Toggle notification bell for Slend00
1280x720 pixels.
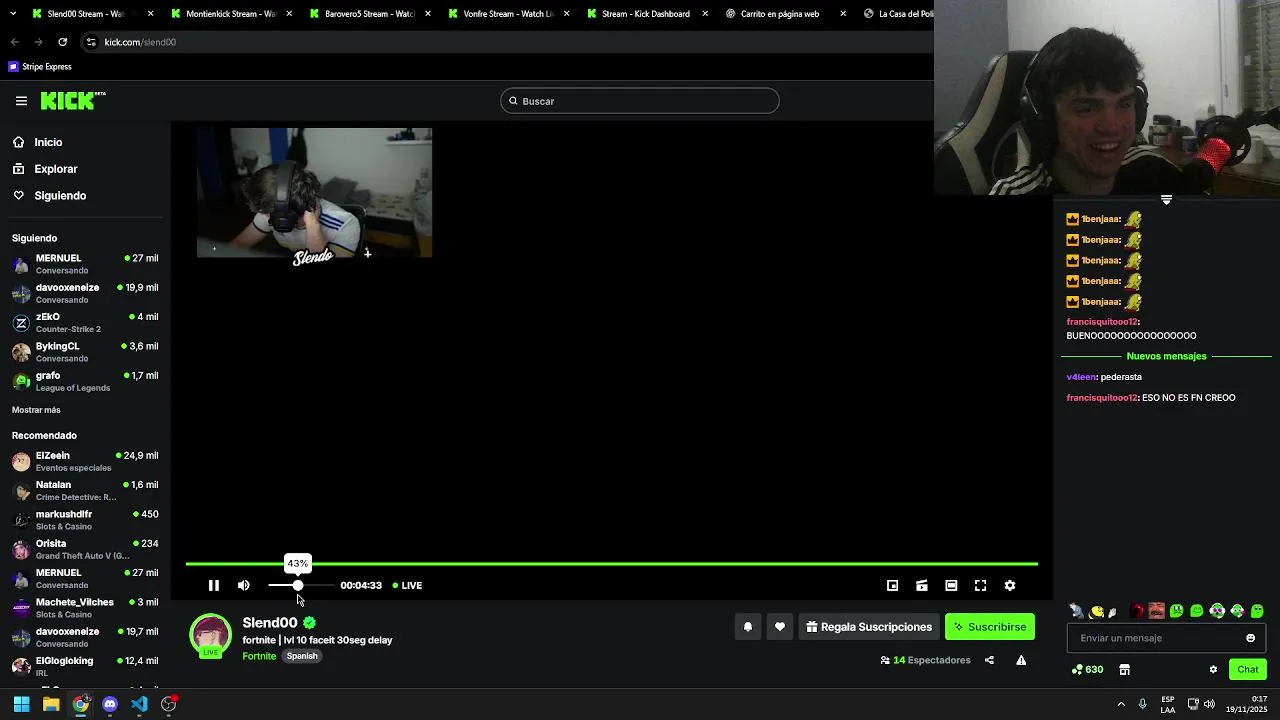coord(747,627)
